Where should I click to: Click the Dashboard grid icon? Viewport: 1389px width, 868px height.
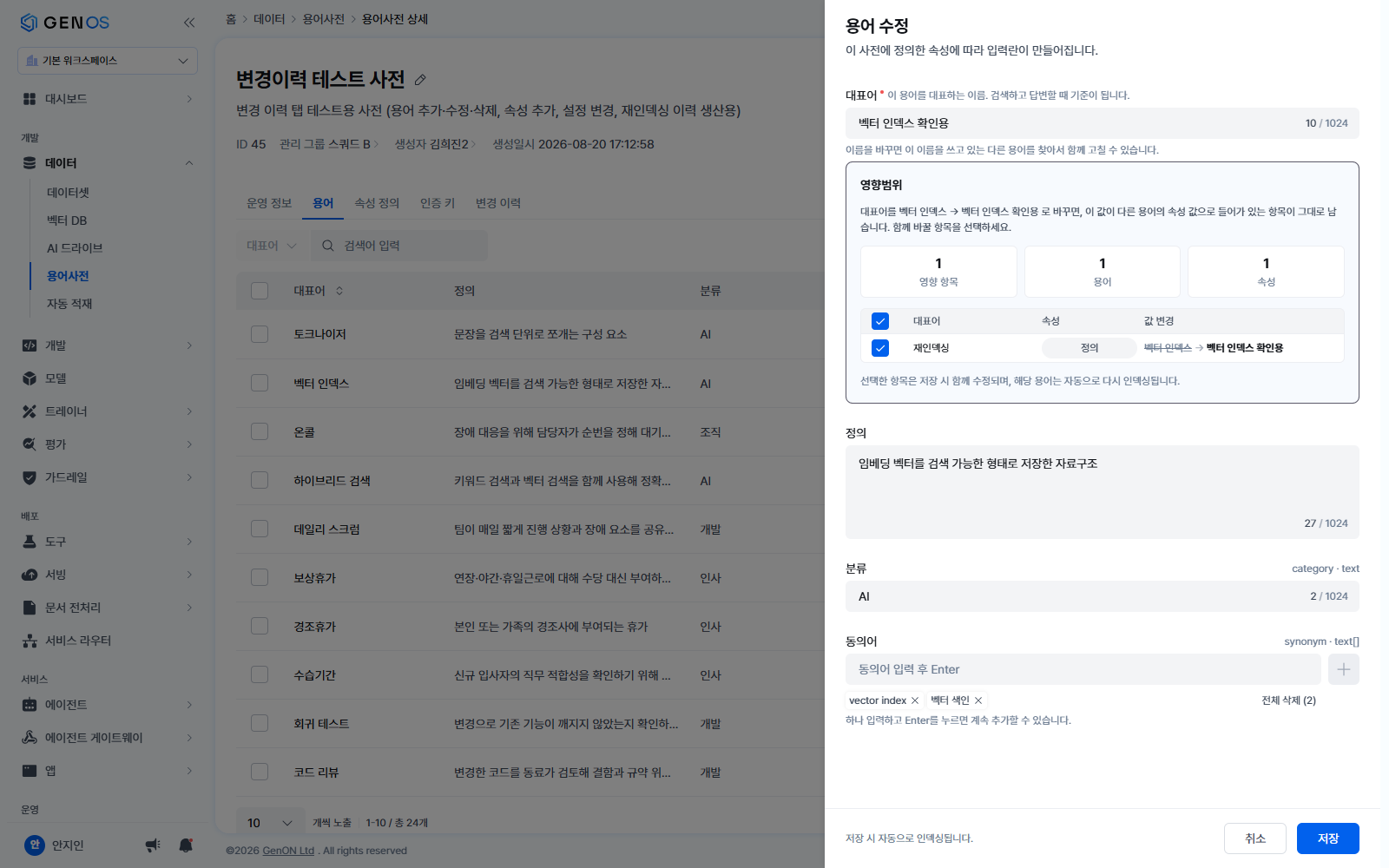30,99
